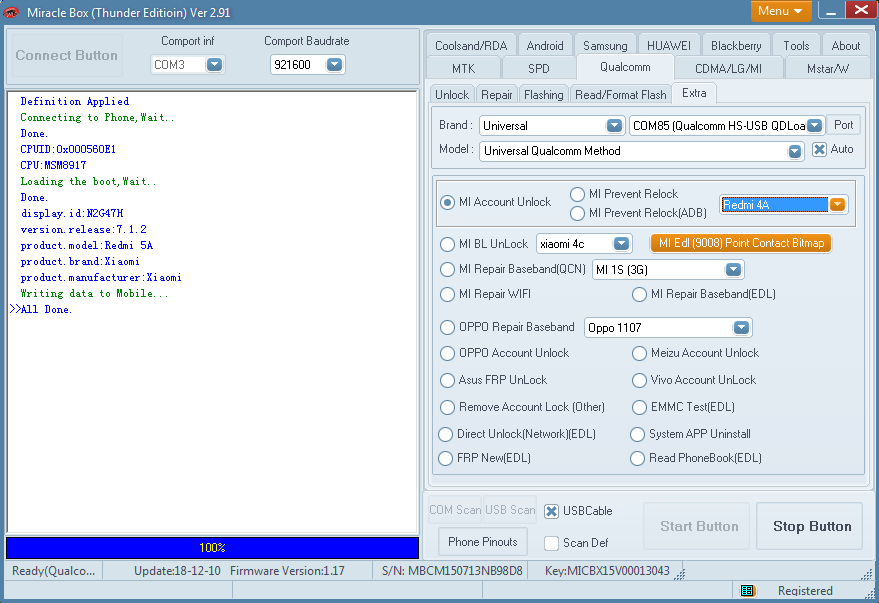The height and width of the screenshot is (603, 879).
Task: Expand the Comport Baudrate 921600 dropdown
Action: 334,64
